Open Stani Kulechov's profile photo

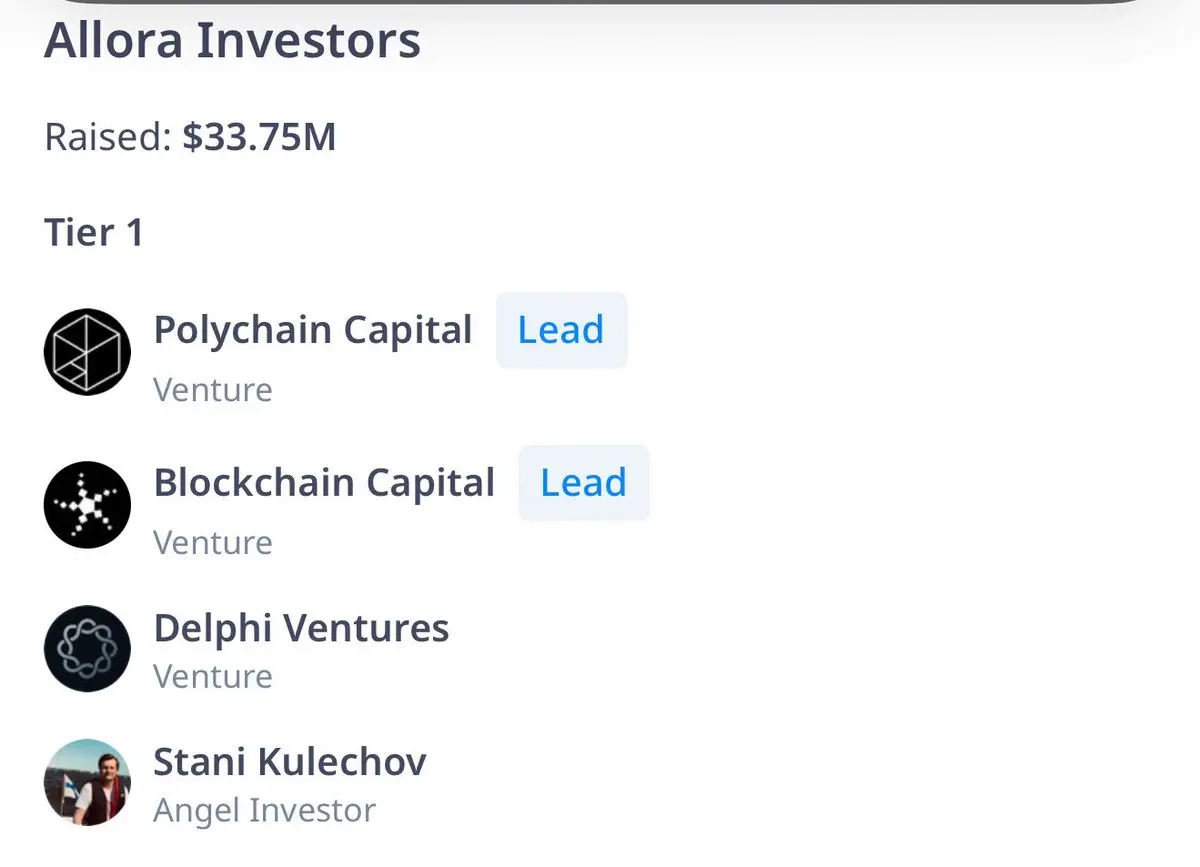[x=87, y=783]
